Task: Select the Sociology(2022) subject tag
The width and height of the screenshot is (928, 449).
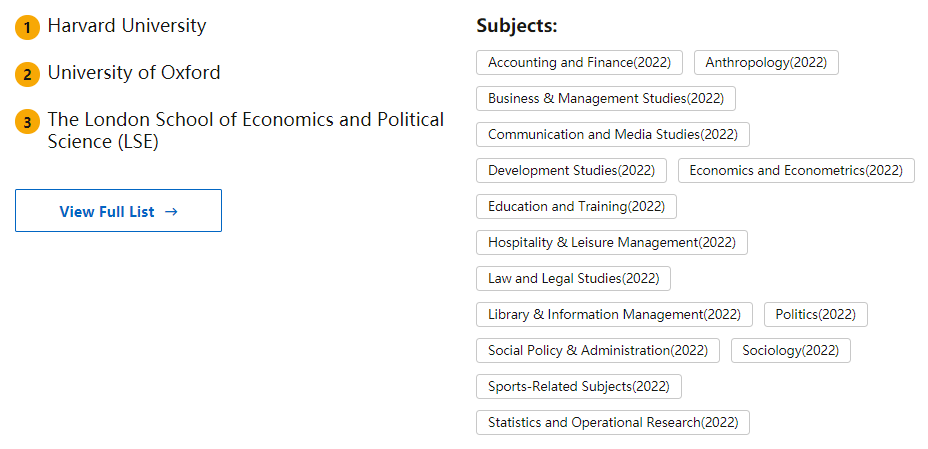Action: point(790,350)
